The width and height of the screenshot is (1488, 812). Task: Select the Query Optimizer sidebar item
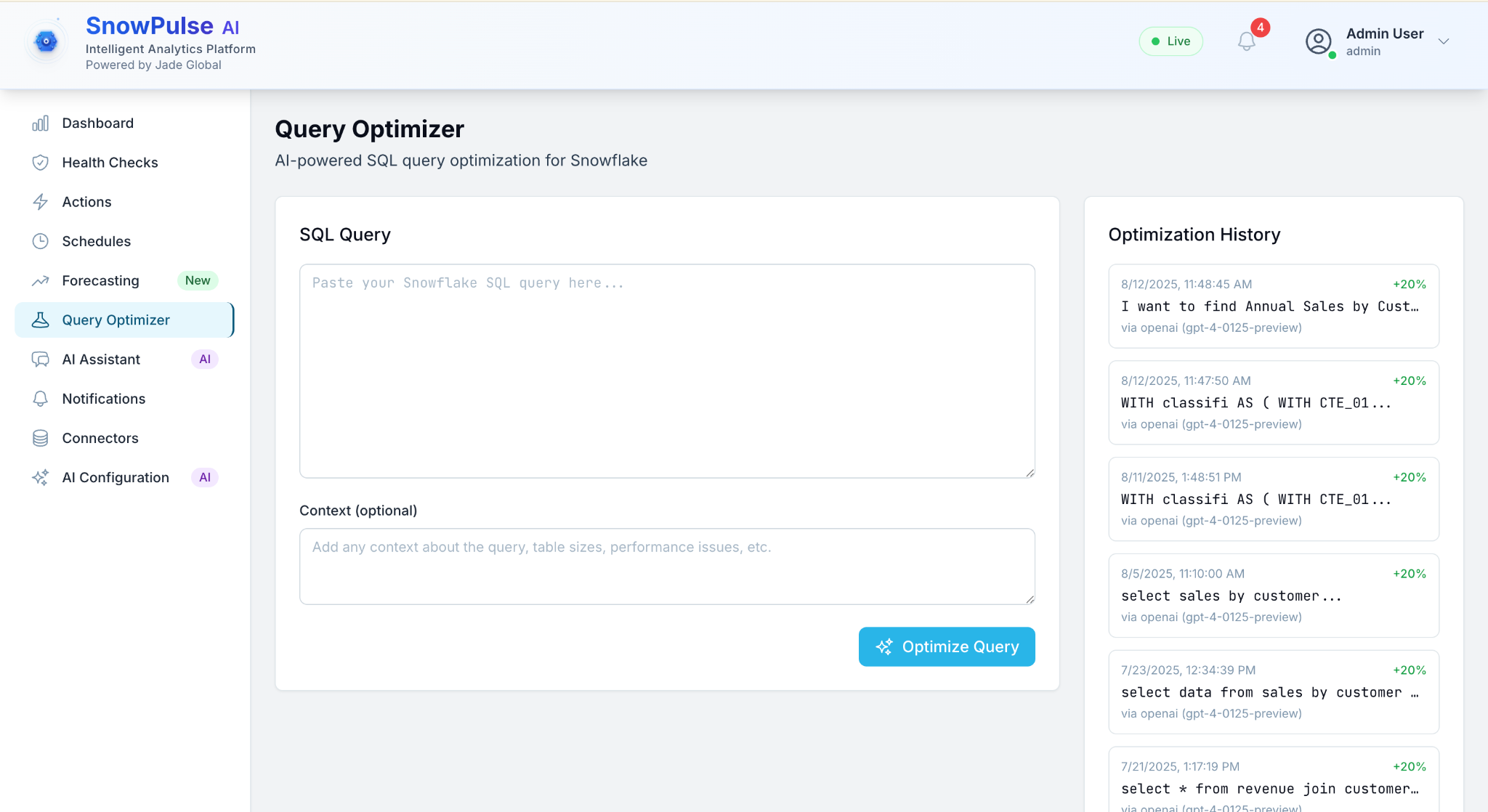pyautogui.click(x=116, y=320)
